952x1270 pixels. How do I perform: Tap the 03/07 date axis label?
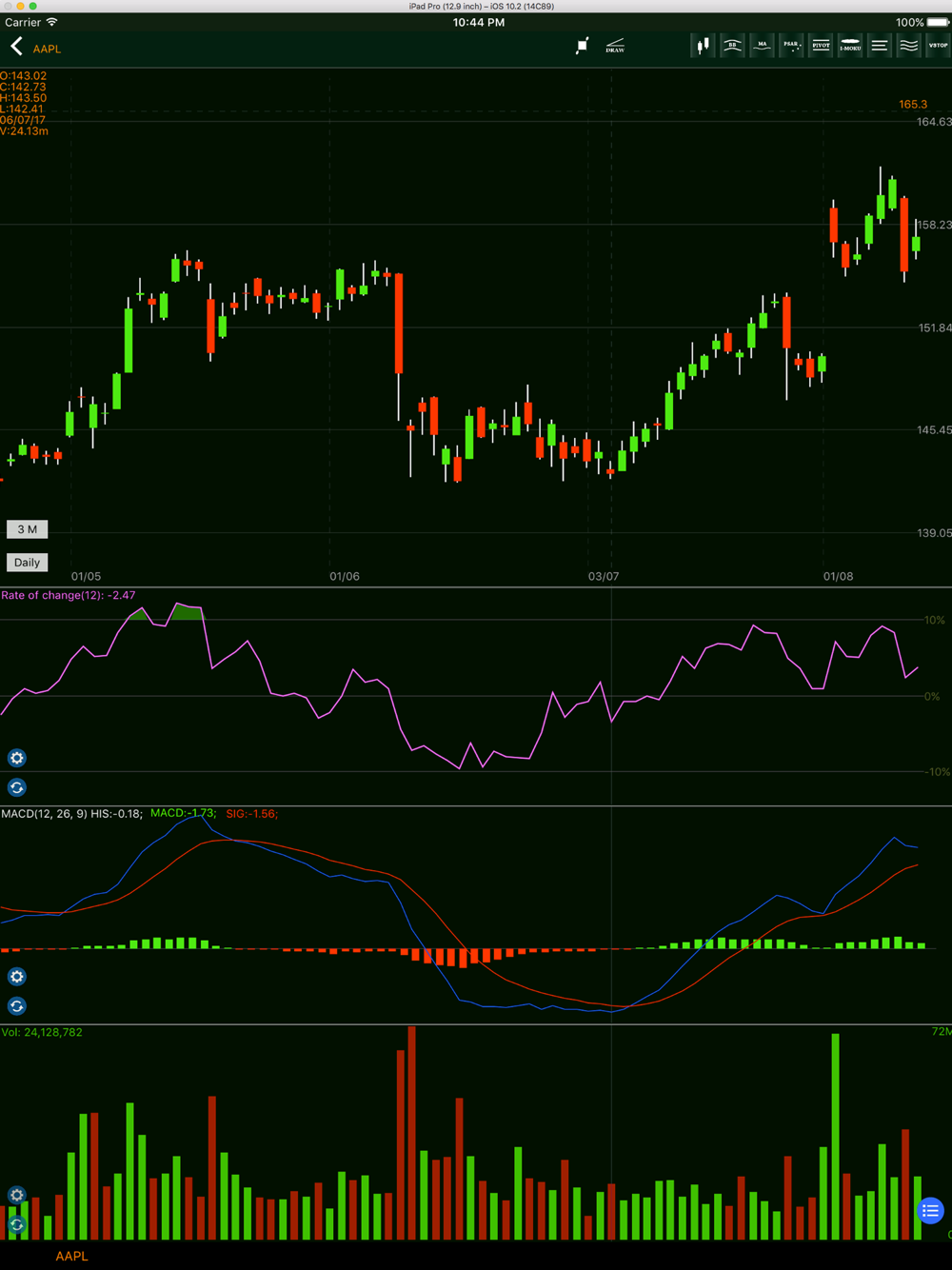tap(604, 577)
